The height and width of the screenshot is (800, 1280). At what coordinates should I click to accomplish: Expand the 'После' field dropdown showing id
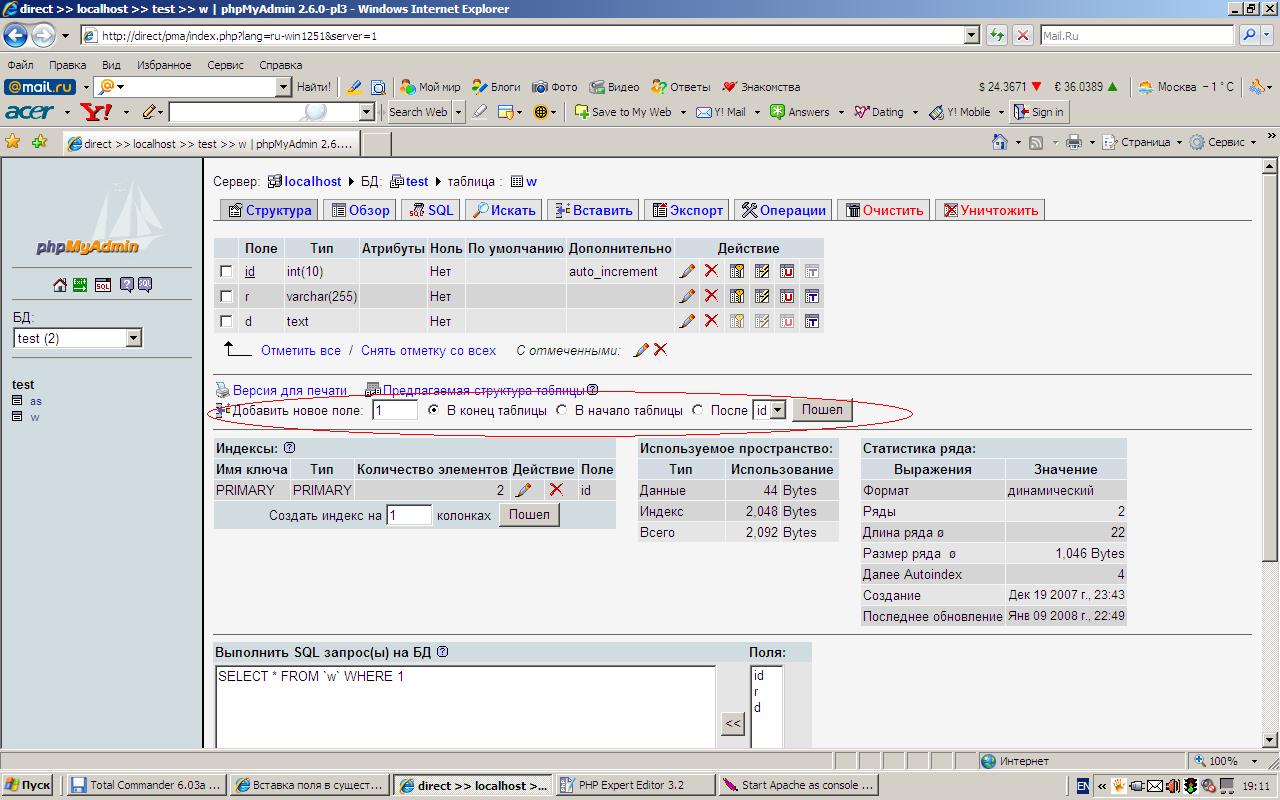778,410
